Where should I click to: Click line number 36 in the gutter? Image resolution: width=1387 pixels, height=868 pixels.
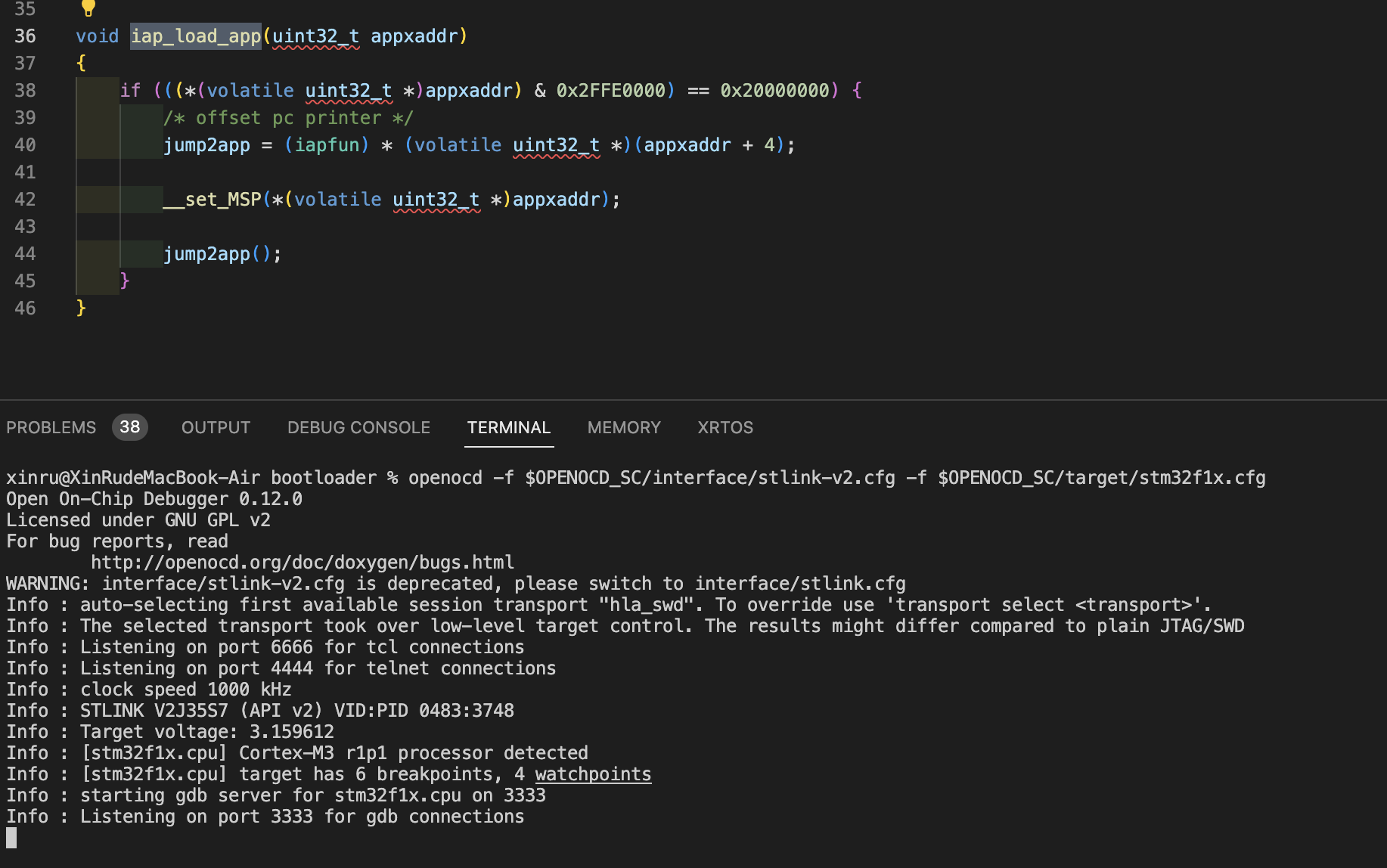[x=25, y=36]
